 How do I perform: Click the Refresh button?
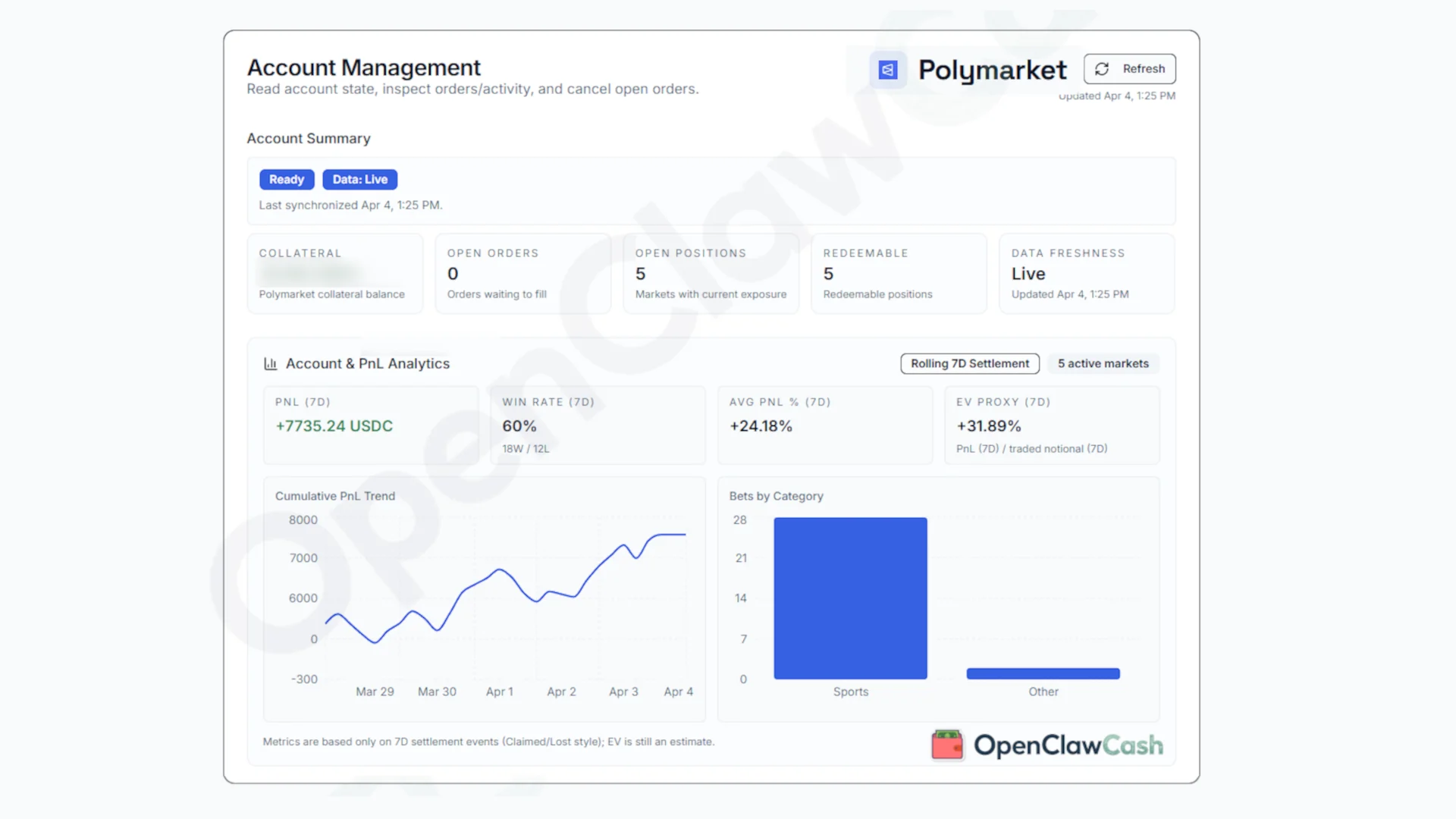coord(1129,69)
